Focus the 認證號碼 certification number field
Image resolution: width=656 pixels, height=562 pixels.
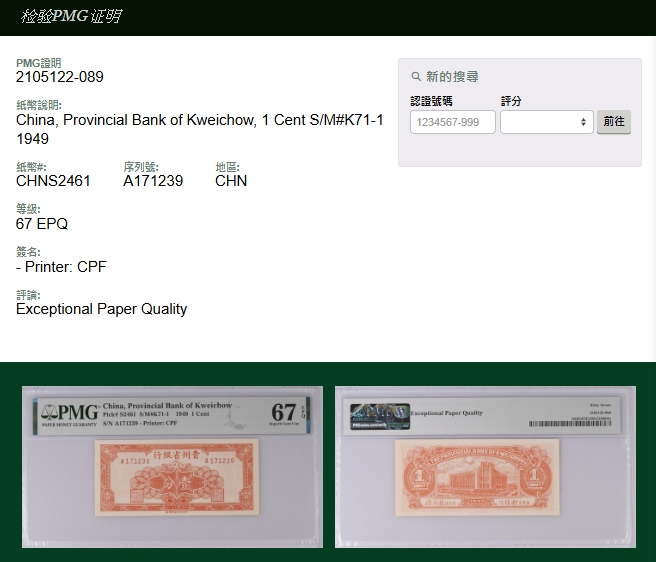coord(453,122)
